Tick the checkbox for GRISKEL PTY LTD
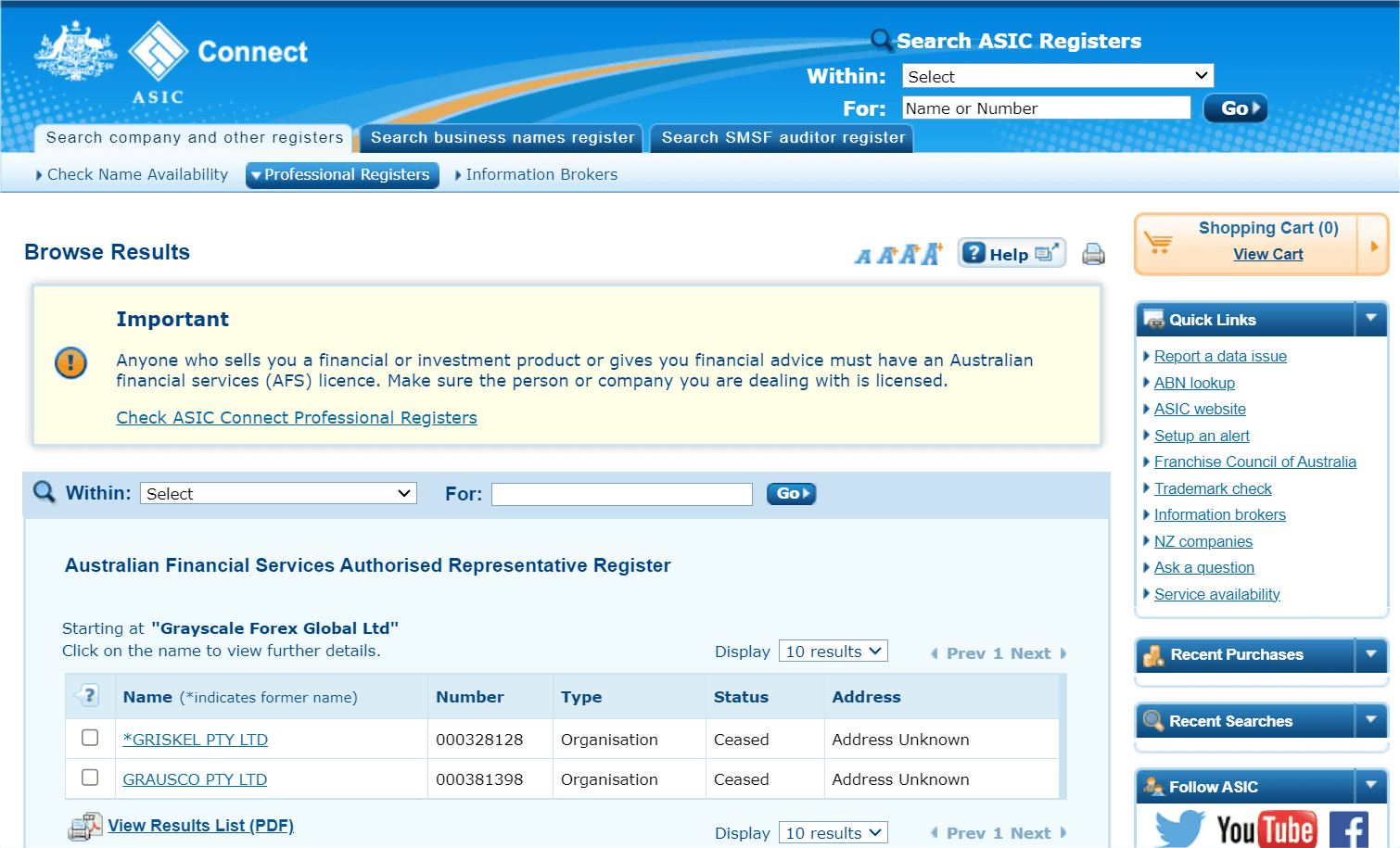Viewport: 1400px width, 848px height. point(90,738)
